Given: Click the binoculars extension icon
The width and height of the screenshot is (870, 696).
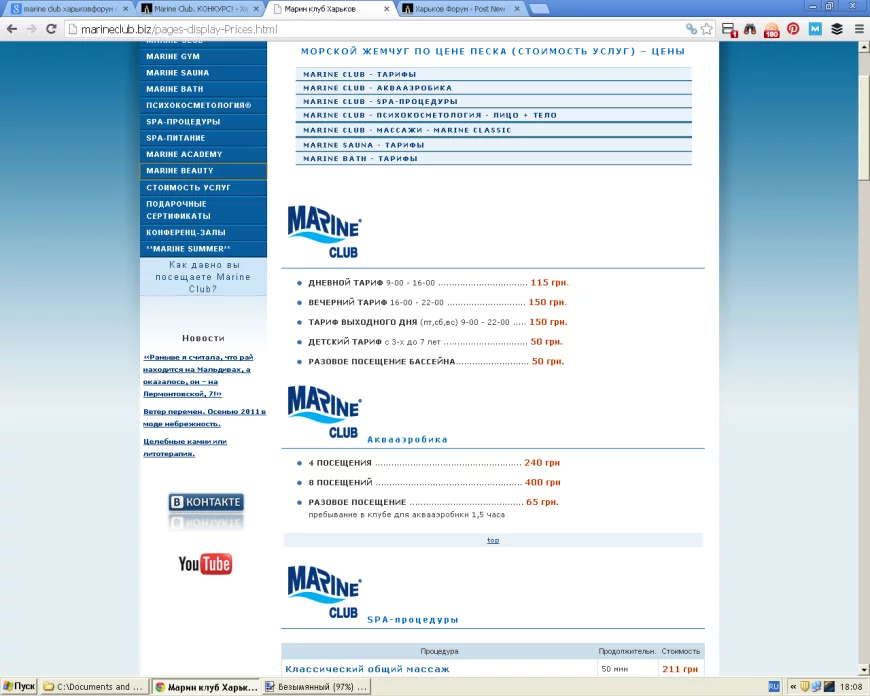Looking at the screenshot, I should (750, 29).
